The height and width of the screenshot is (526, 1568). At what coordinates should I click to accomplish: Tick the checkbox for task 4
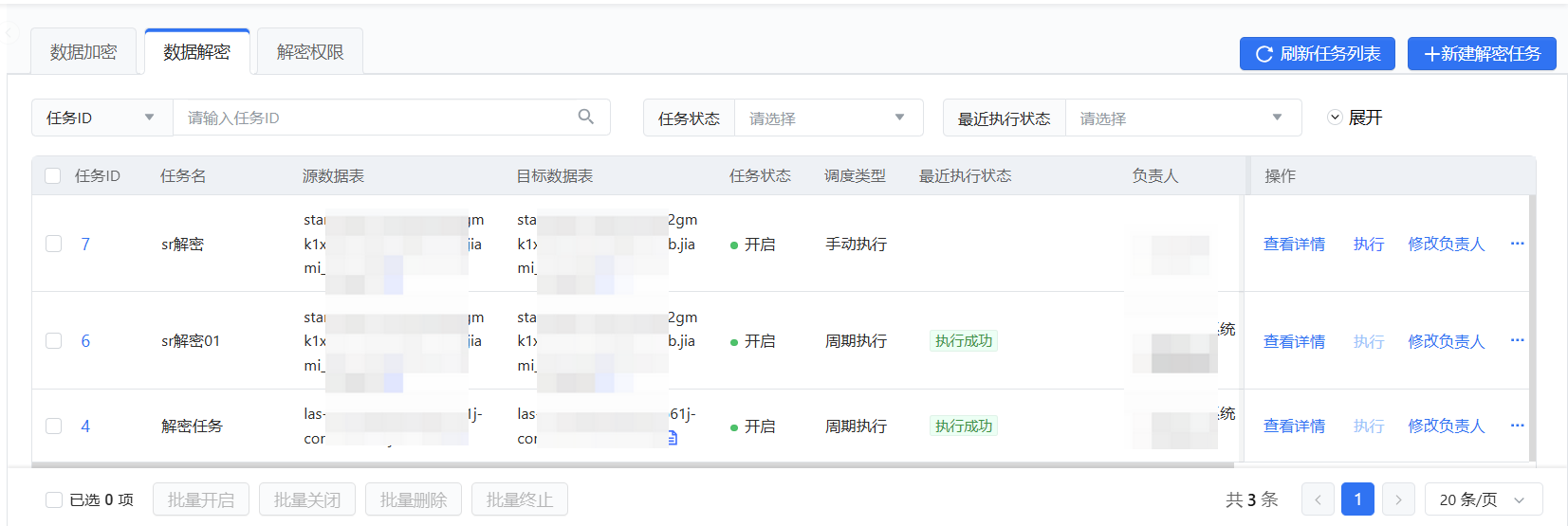coord(54,426)
